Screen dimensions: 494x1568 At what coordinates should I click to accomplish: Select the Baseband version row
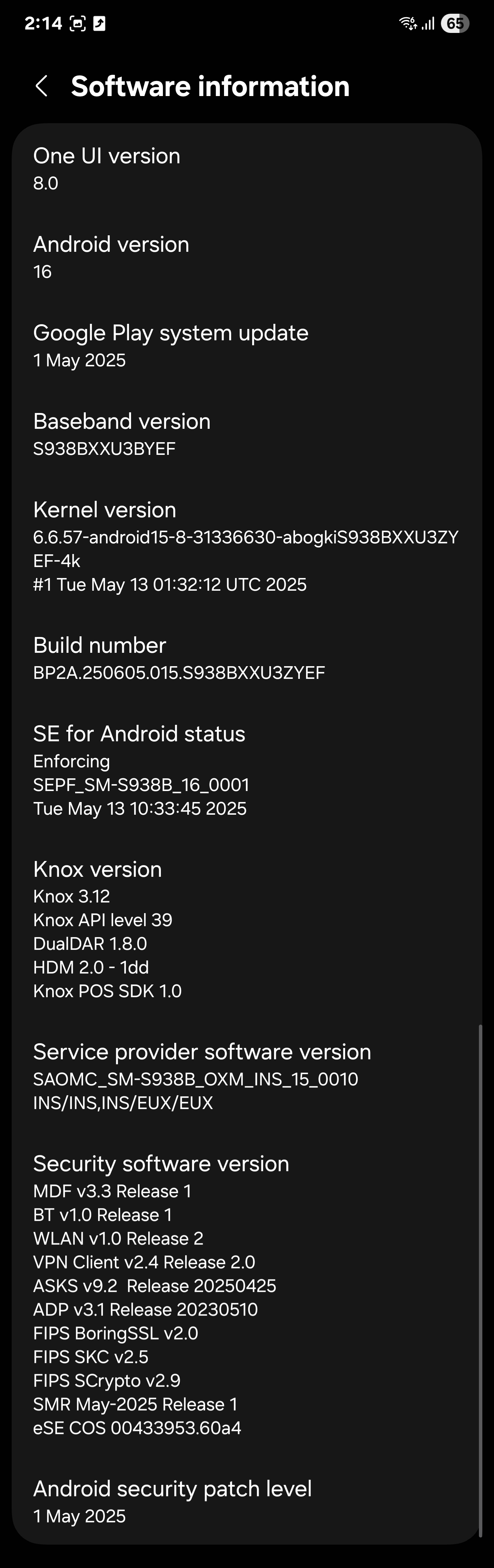247,434
